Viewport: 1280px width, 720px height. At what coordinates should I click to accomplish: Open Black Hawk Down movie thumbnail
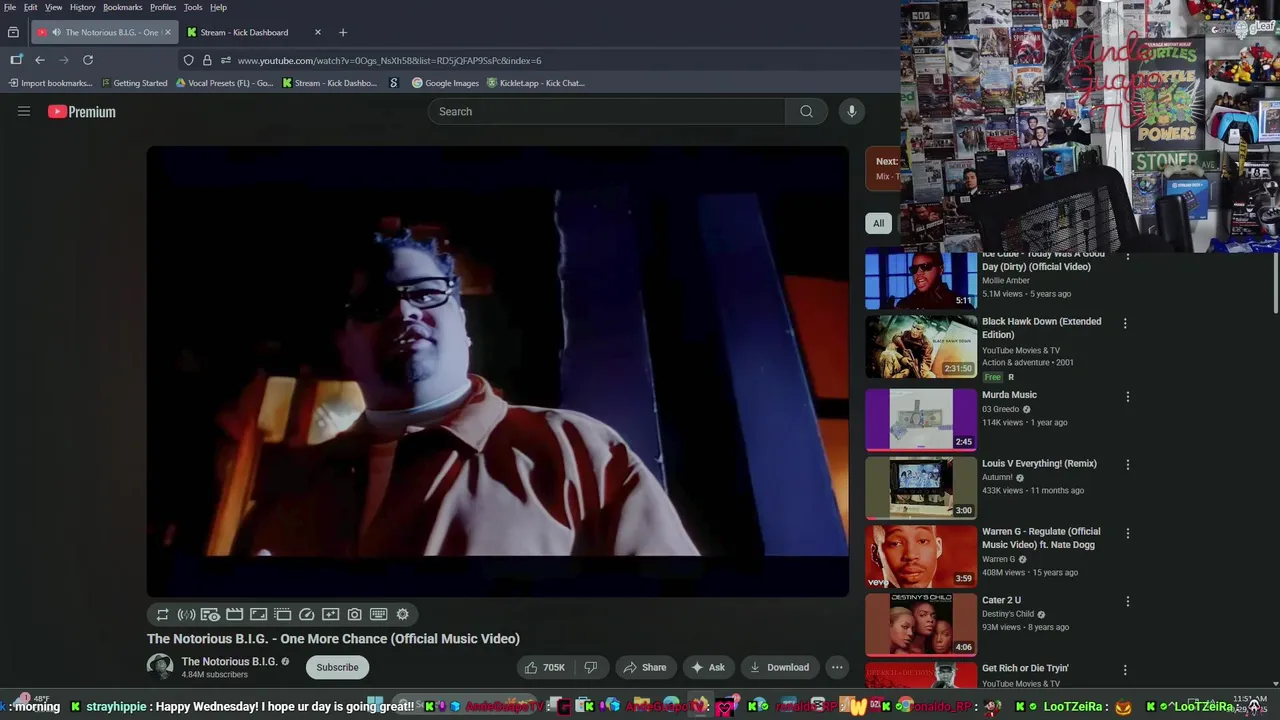point(921,346)
